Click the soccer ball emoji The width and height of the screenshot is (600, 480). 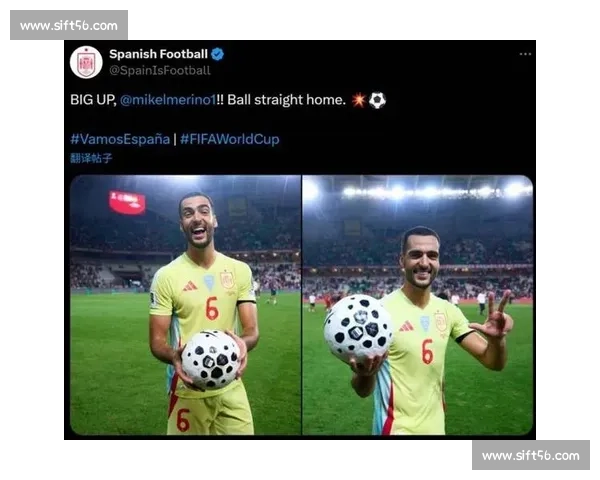click(x=377, y=100)
